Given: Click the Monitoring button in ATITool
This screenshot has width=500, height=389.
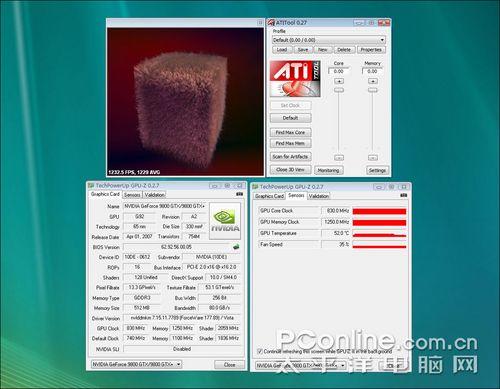Looking at the screenshot, I should tap(328, 170).
